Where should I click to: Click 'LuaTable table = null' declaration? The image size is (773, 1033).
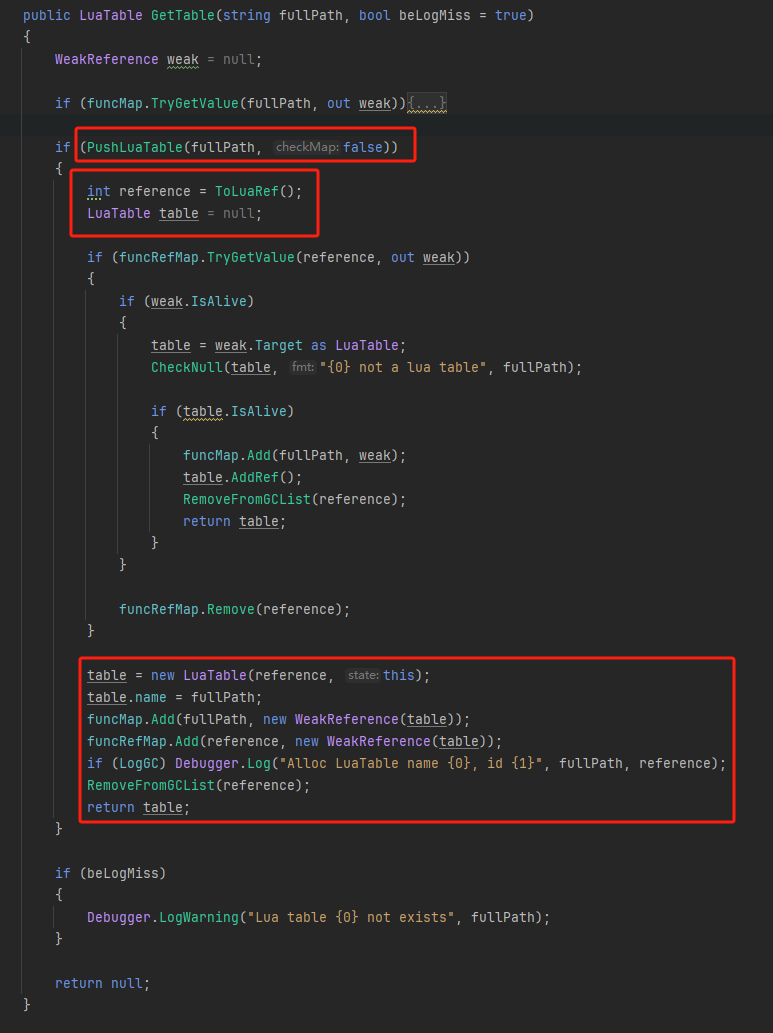(x=174, y=213)
